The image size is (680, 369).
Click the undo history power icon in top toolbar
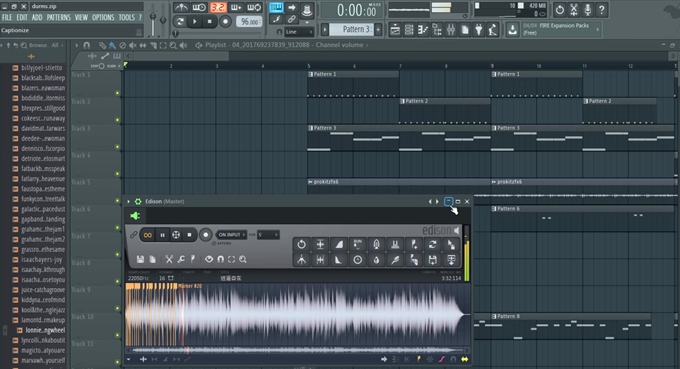tap(559, 10)
